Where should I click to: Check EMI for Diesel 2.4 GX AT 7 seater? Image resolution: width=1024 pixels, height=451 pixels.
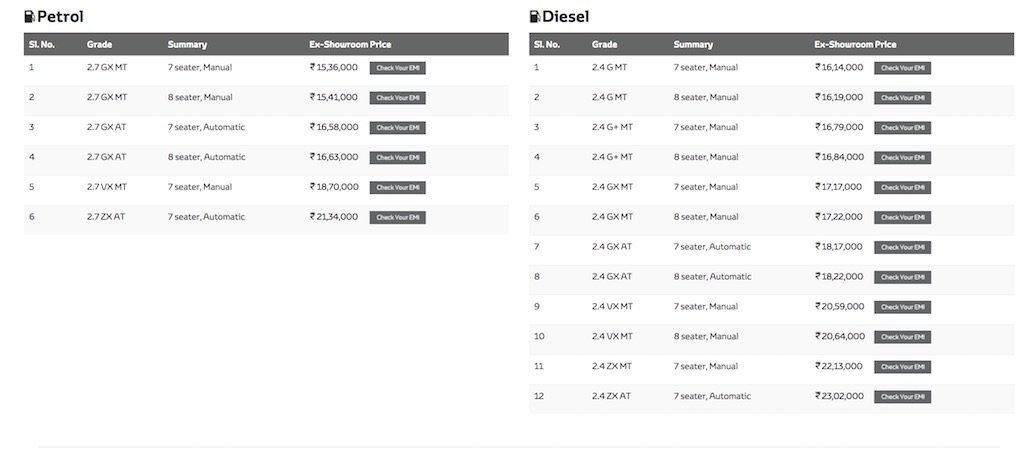tap(902, 247)
